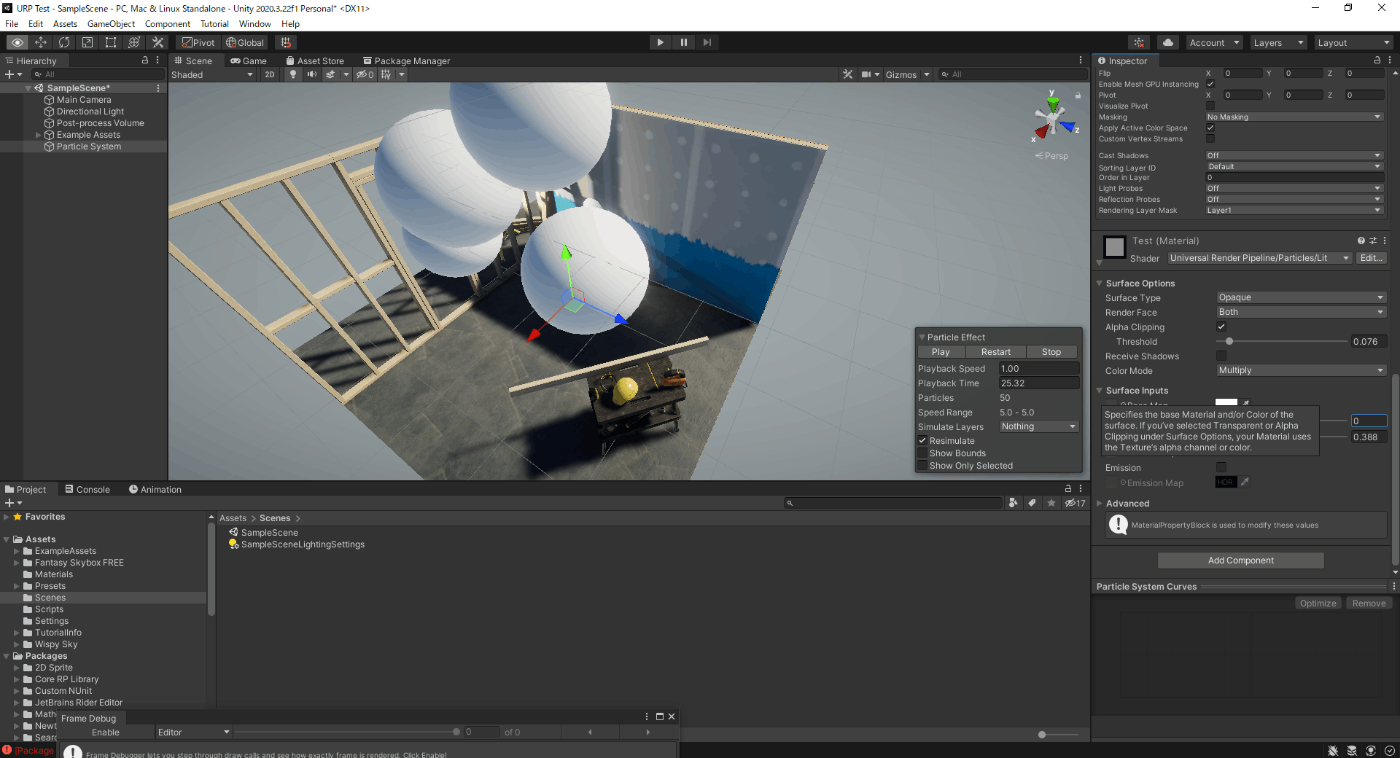Toggle scene lighting bulb icon
The height and width of the screenshot is (758, 1400).
tap(293, 75)
